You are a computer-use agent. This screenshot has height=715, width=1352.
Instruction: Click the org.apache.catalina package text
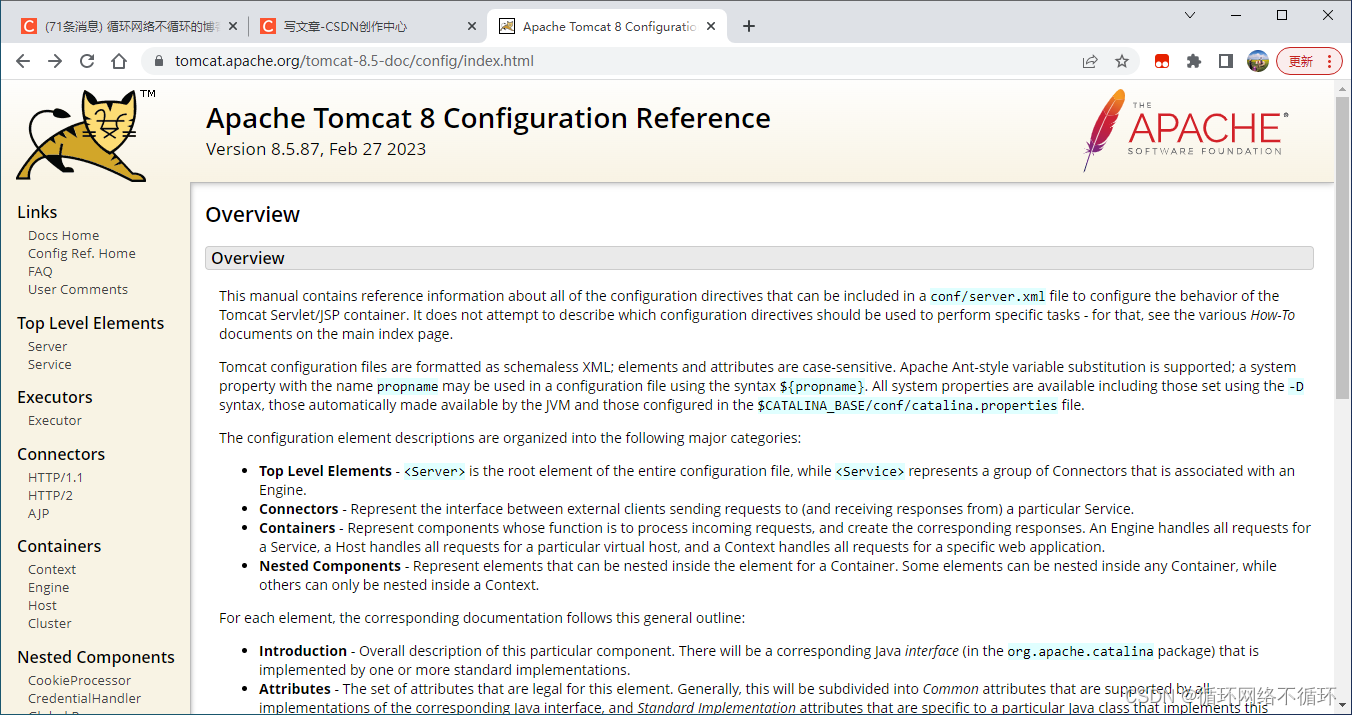tap(1080, 652)
